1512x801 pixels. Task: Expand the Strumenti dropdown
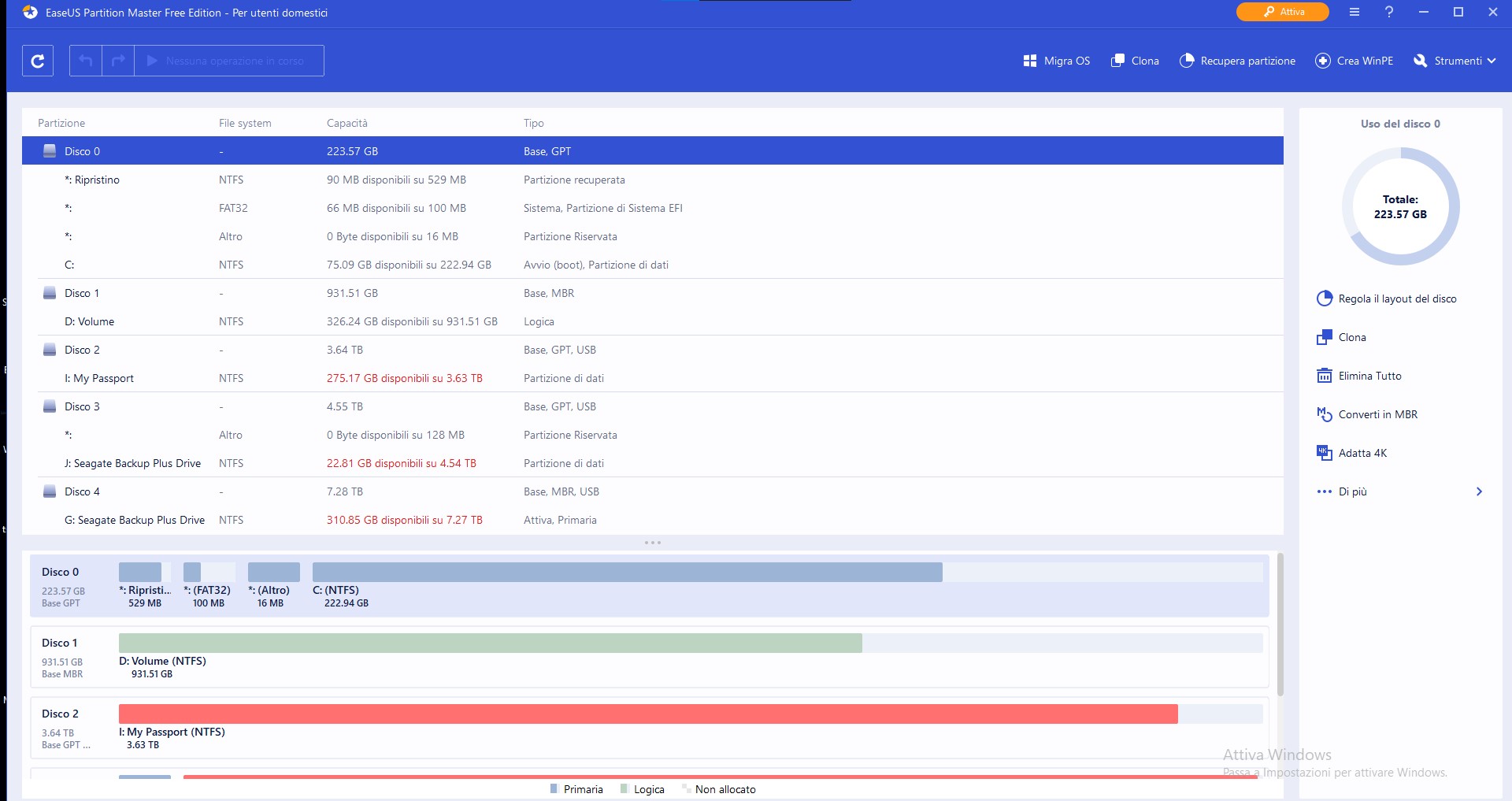(x=1455, y=61)
